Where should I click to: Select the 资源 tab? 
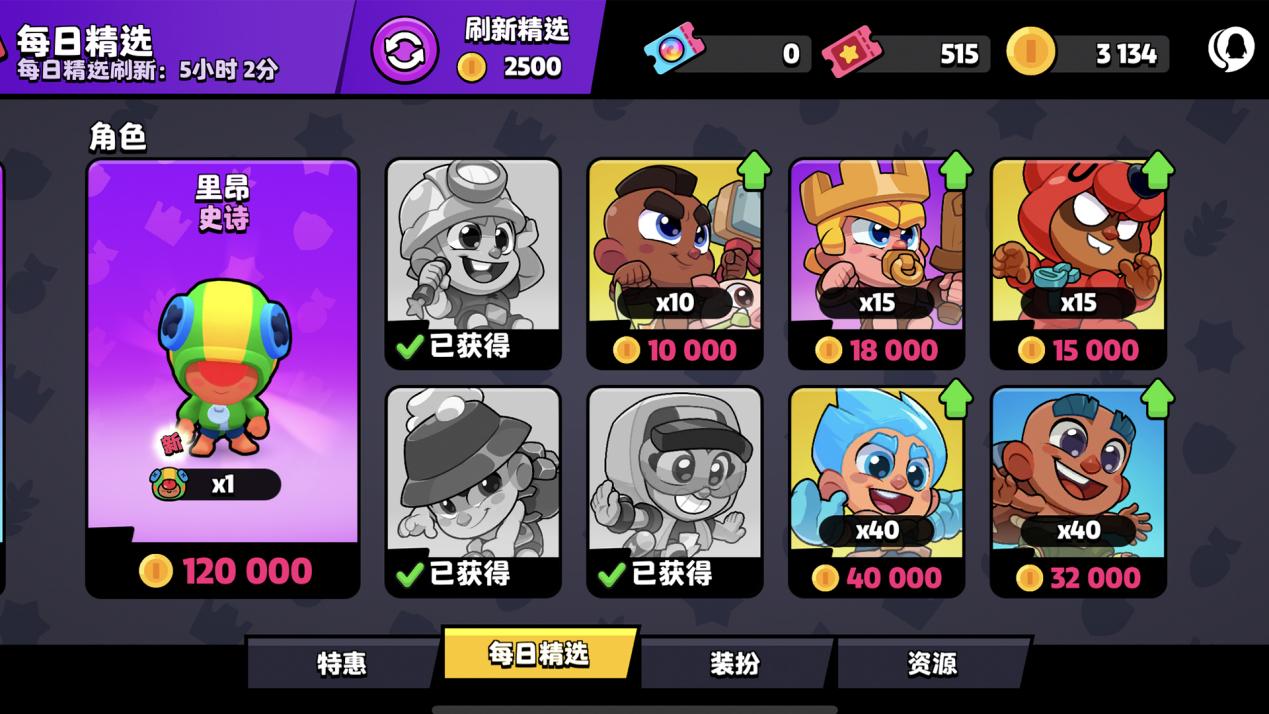[x=932, y=662]
